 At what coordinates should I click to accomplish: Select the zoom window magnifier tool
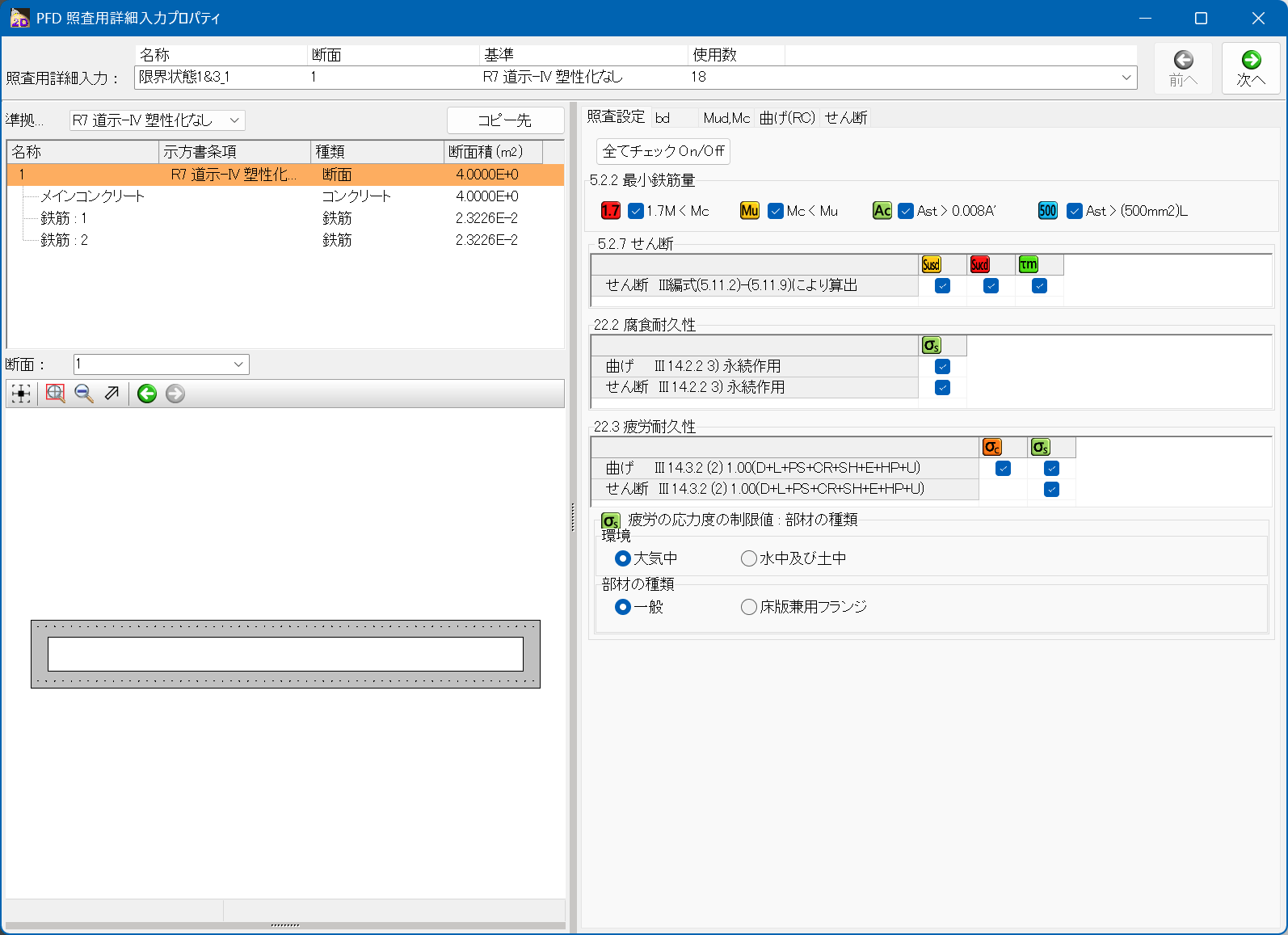pyautogui.click(x=55, y=394)
